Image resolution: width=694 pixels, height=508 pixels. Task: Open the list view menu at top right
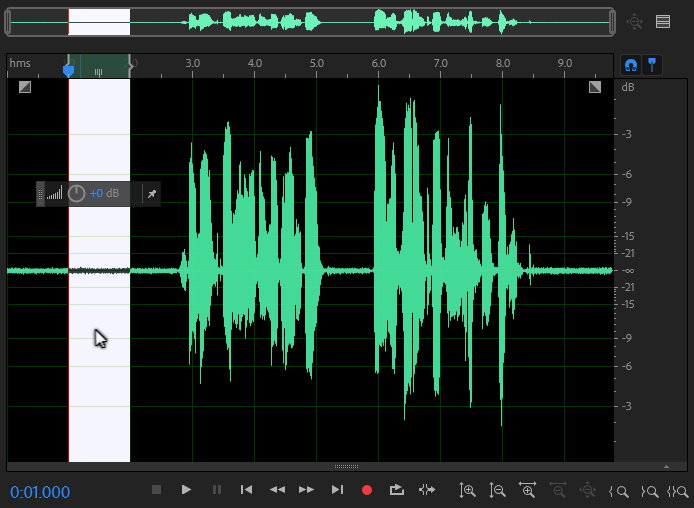tap(662, 21)
